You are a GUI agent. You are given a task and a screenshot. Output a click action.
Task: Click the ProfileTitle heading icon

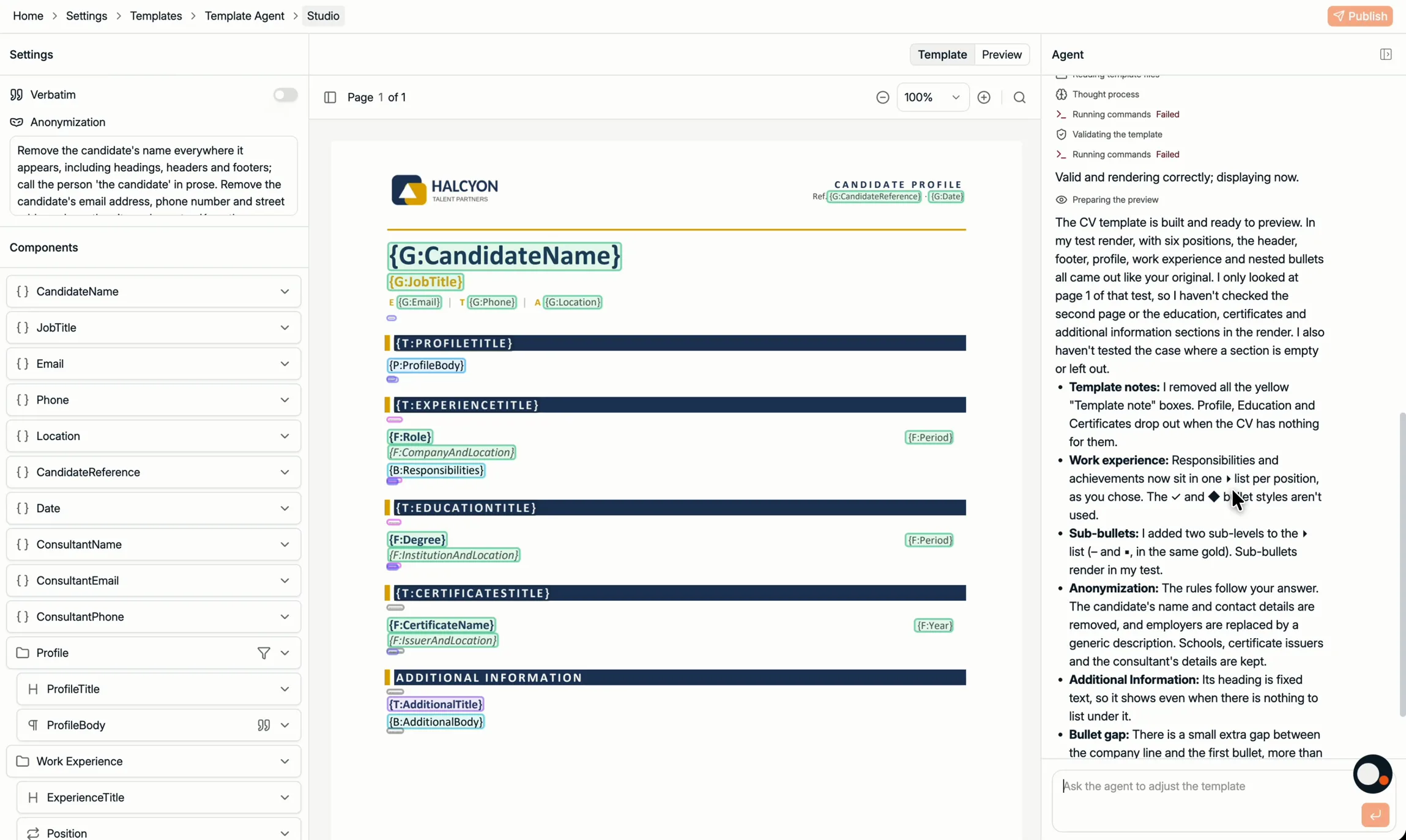33,689
